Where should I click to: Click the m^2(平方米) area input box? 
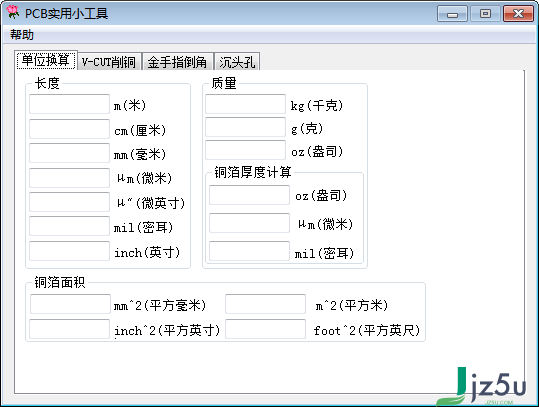coord(265,304)
